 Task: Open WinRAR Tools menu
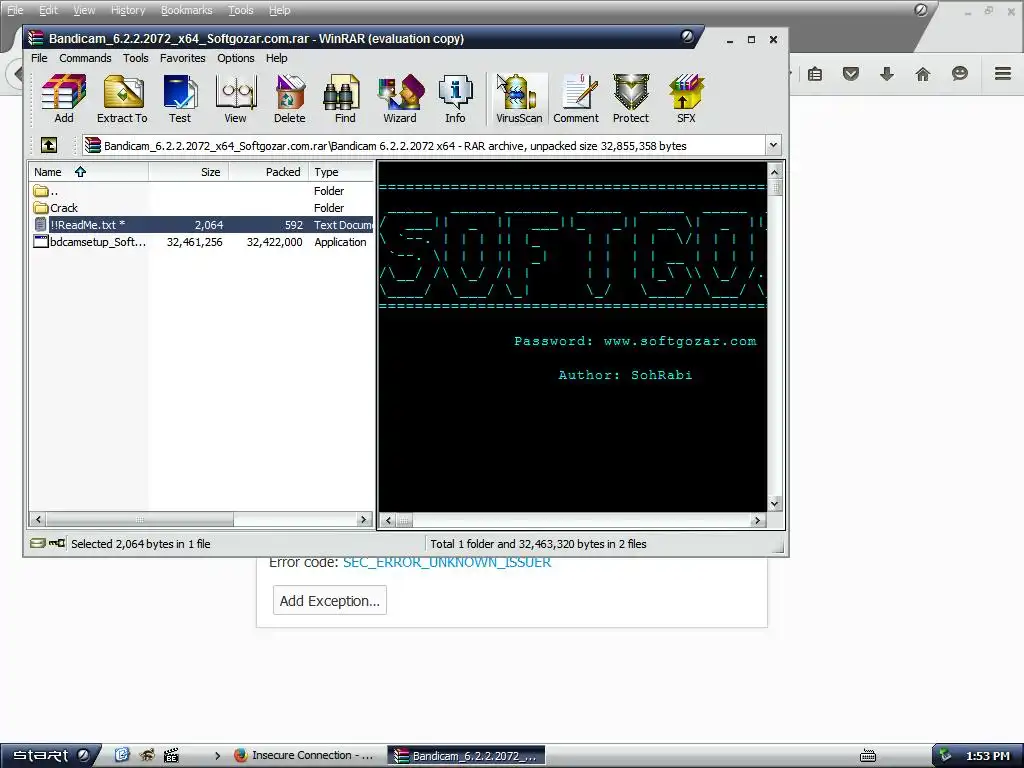[136, 58]
